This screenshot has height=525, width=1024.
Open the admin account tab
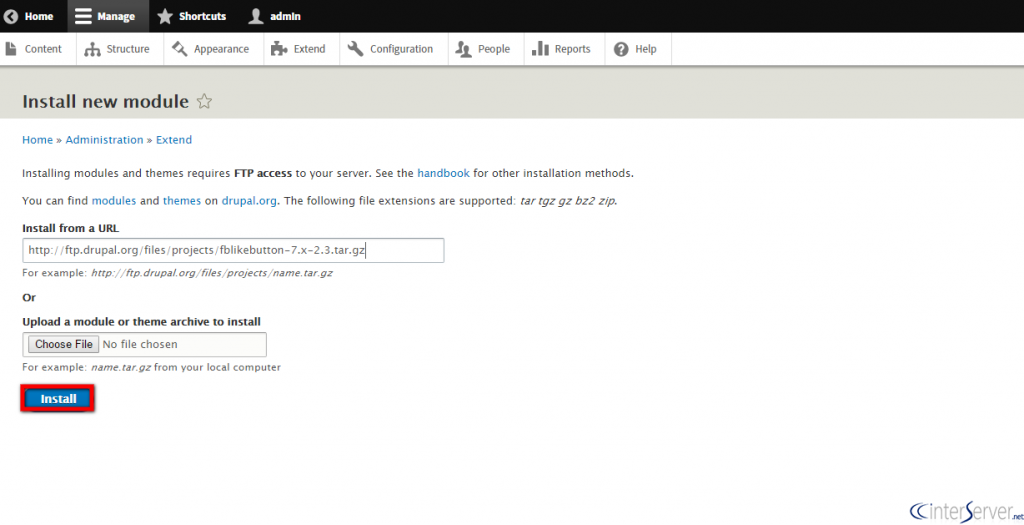click(x=275, y=16)
